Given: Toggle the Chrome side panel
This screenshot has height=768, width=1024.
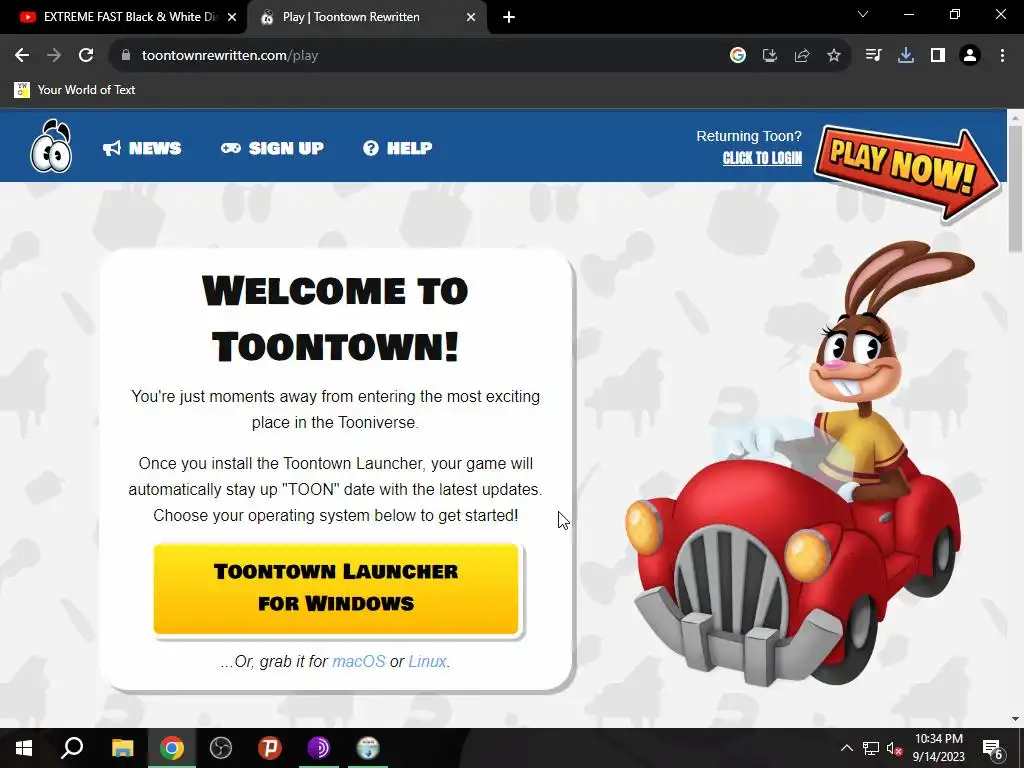Looking at the screenshot, I should (x=938, y=56).
